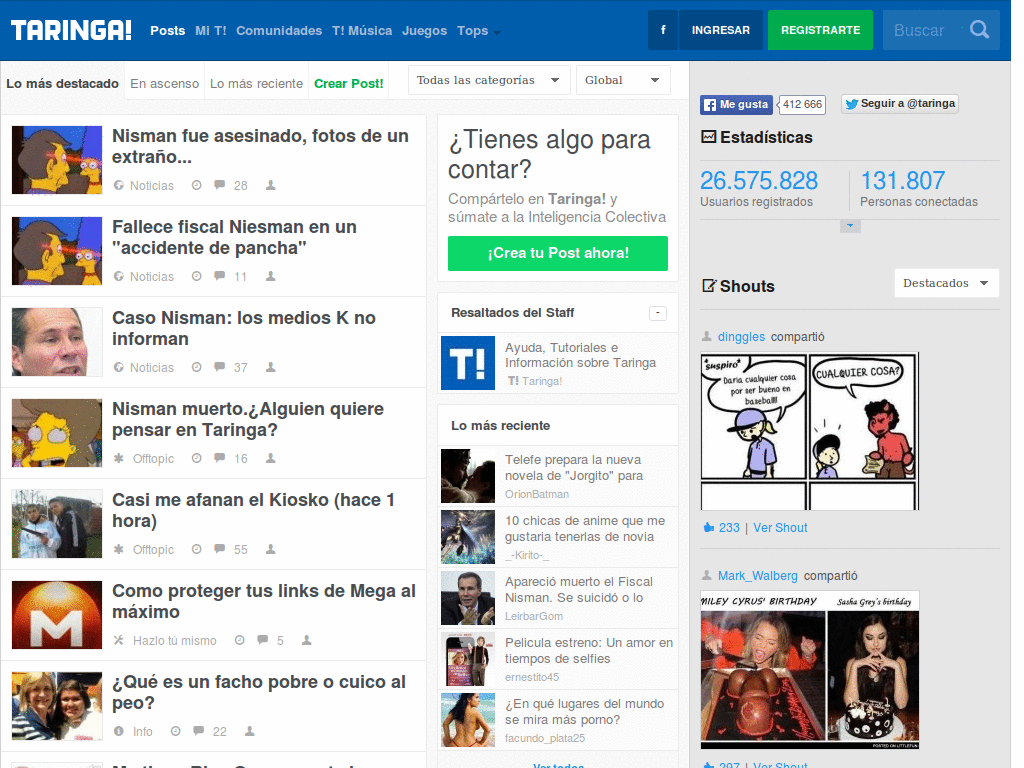The width and height of the screenshot is (1024, 768).
Task: Click the comment icon on Nisman fue asesinado post
Action: coord(219,185)
